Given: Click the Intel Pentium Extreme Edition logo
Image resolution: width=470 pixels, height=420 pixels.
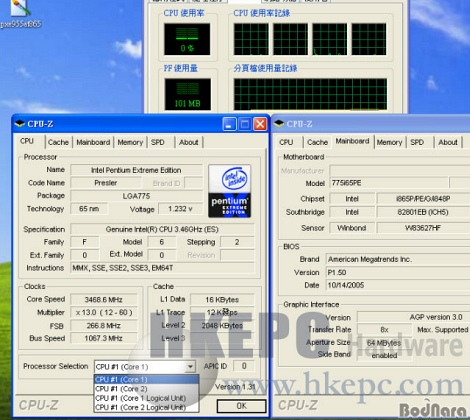Looking at the screenshot, I should click(x=230, y=191).
